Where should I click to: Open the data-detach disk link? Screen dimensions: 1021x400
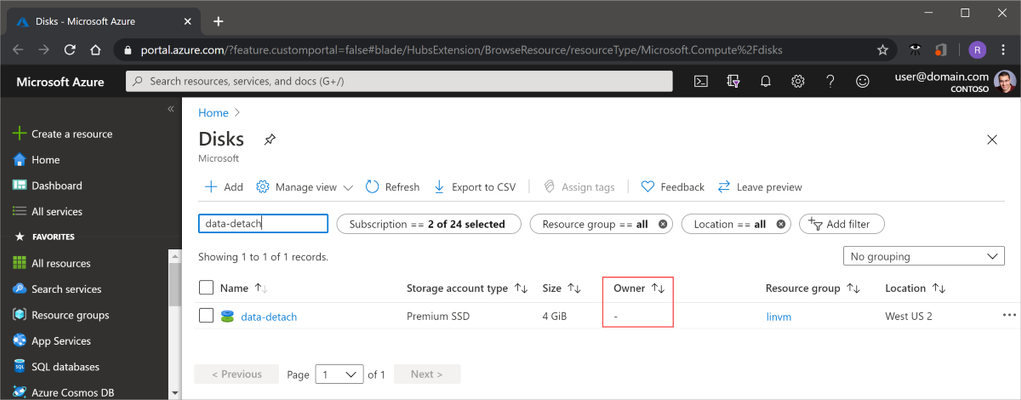pos(269,317)
